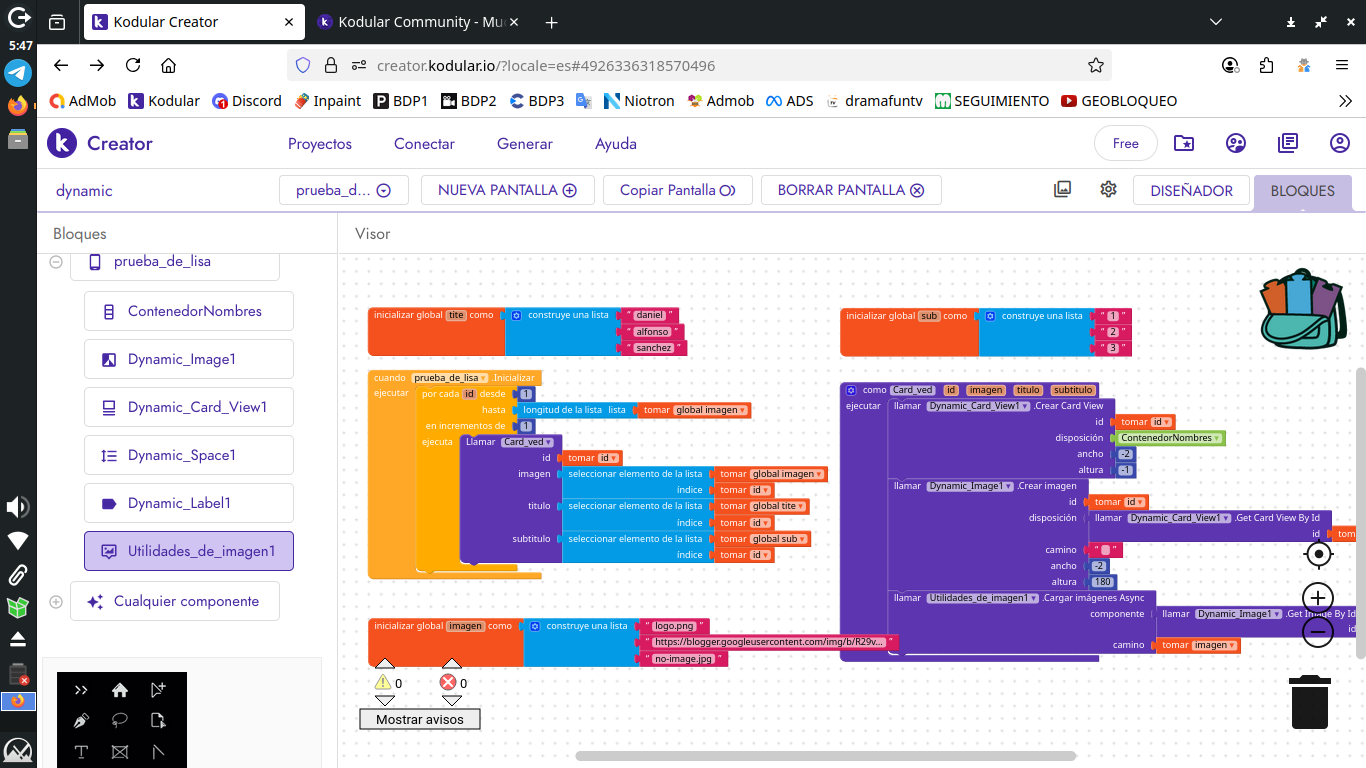The height and width of the screenshot is (768, 1366).
Task: Click the trash can in the workspace
Action: click(x=1310, y=702)
